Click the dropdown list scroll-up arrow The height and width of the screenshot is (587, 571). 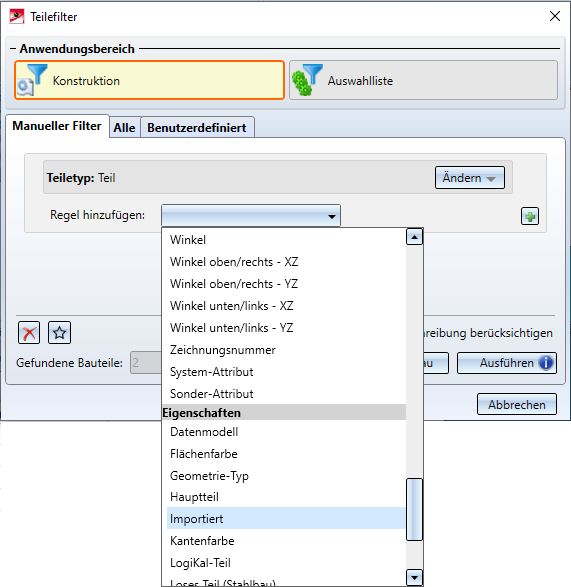414,237
